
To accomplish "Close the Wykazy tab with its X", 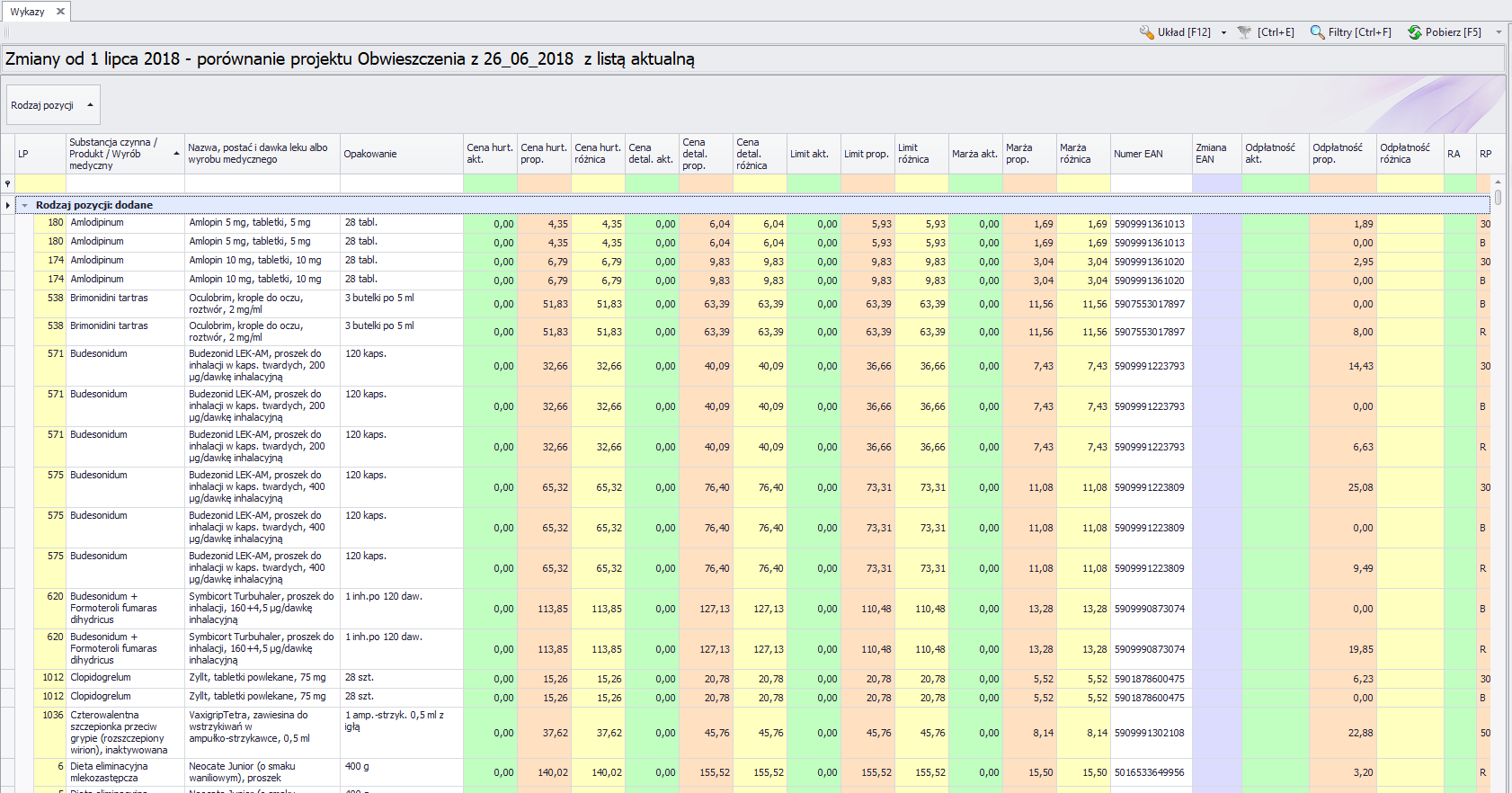I will (60, 12).
